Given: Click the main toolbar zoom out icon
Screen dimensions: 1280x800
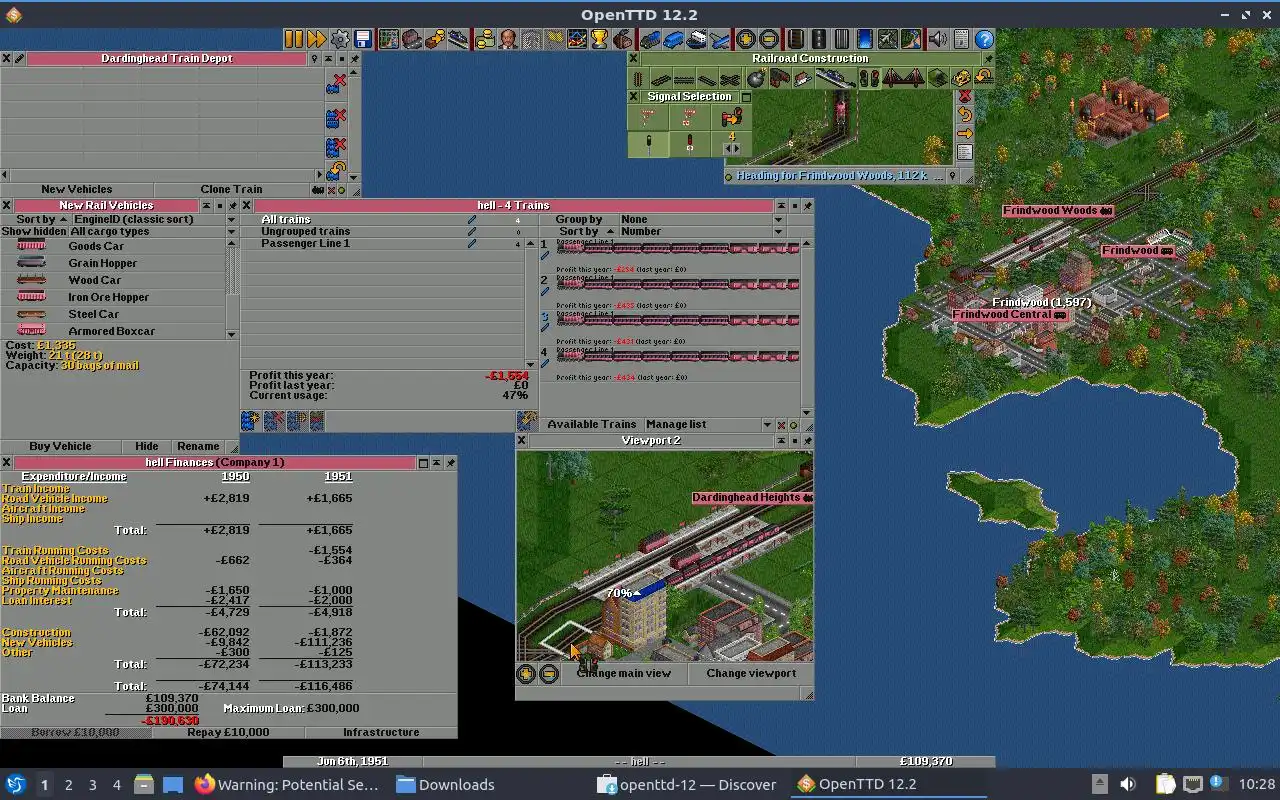Looking at the screenshot, I should coord(770,39).
